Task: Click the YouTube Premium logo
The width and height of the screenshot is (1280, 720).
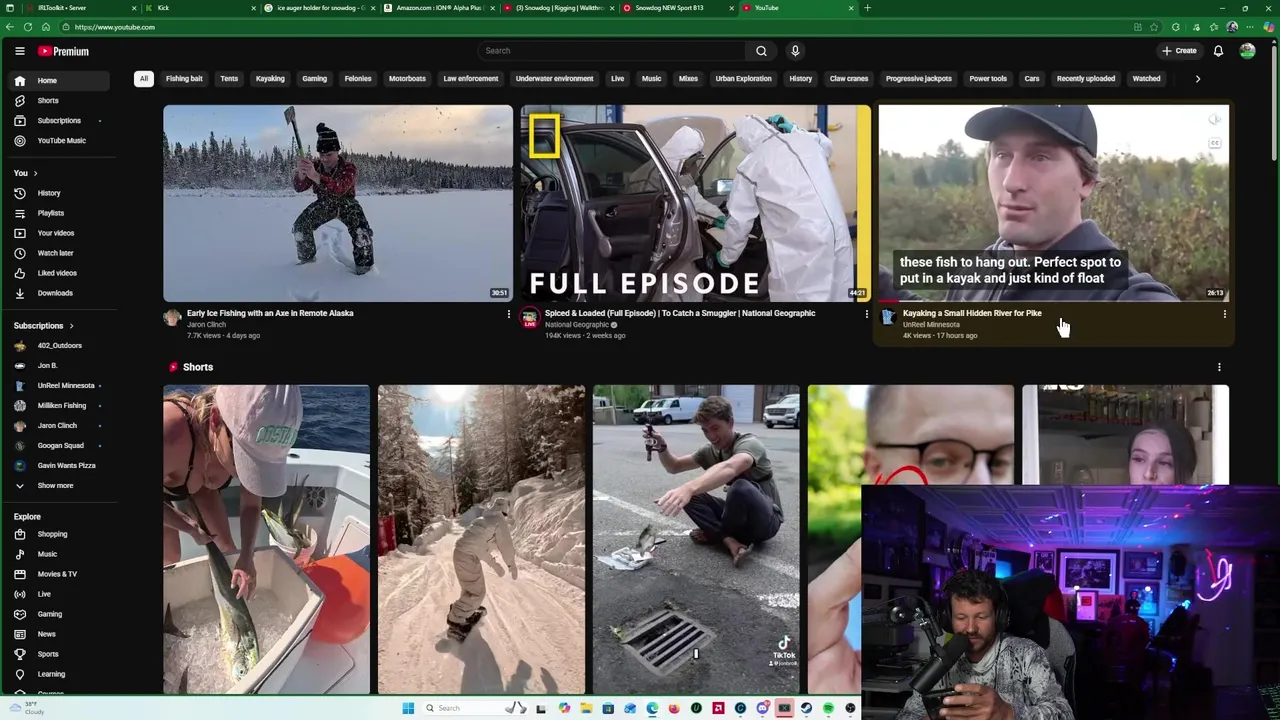Action: [x=63, y=51]
